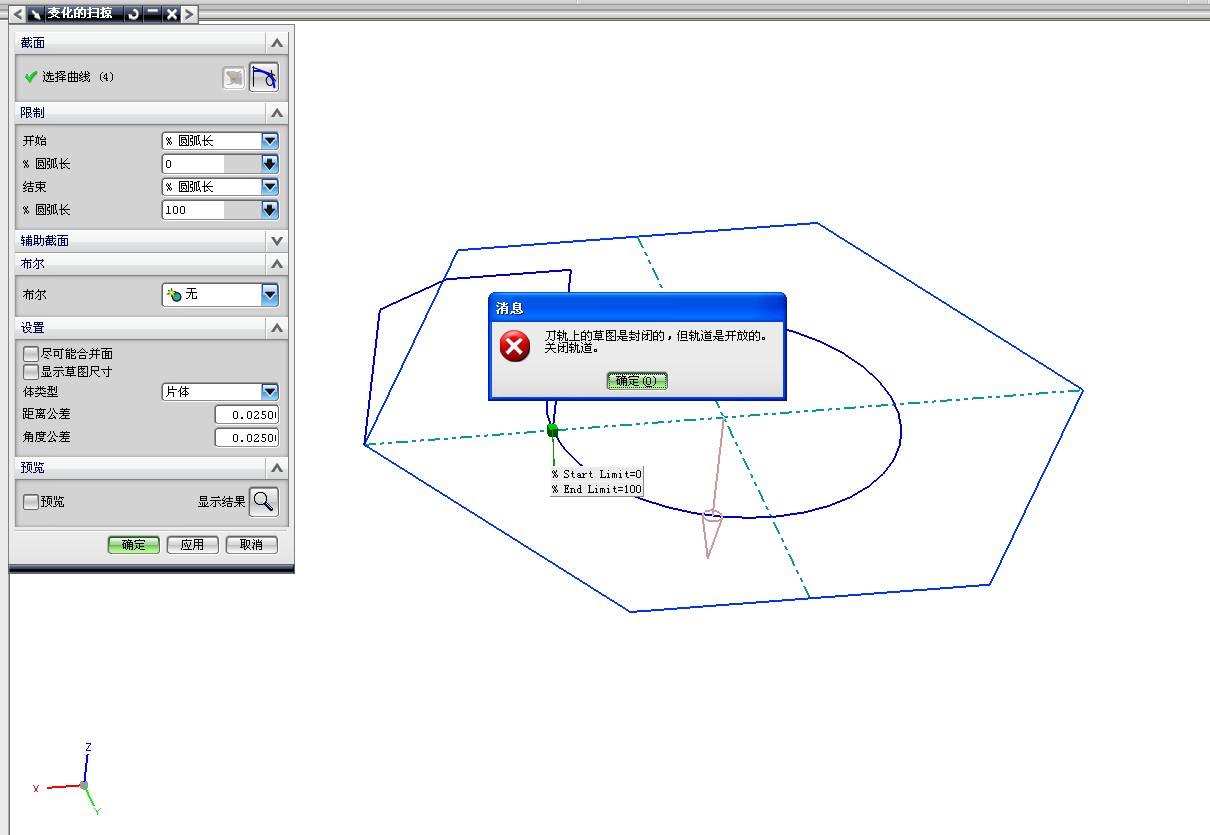Enable the 预览 checkbox
Viewport: 1210px width, 835px height.
click(x=31, y=502)
